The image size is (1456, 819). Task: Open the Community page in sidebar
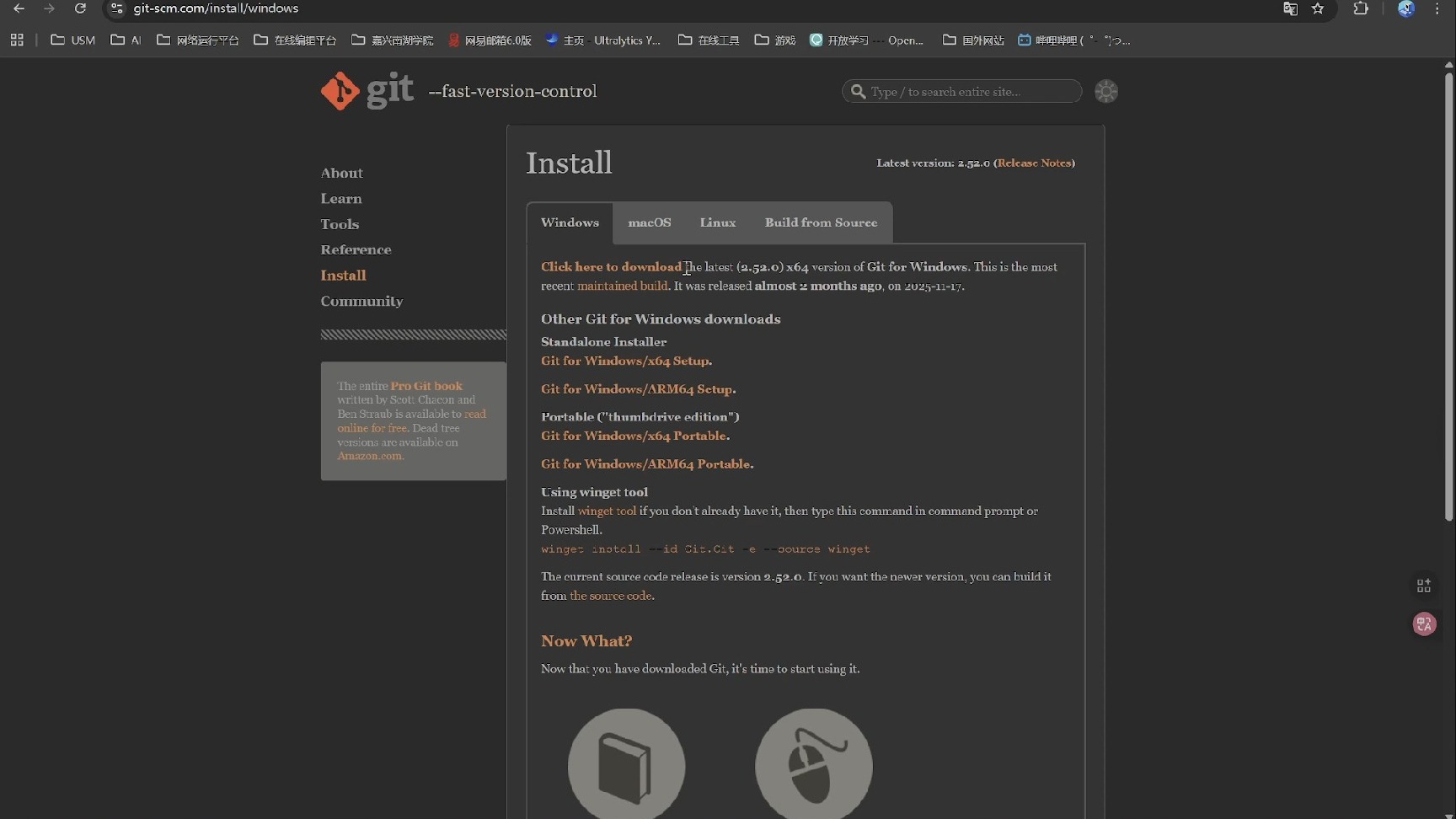coord(361,301)
